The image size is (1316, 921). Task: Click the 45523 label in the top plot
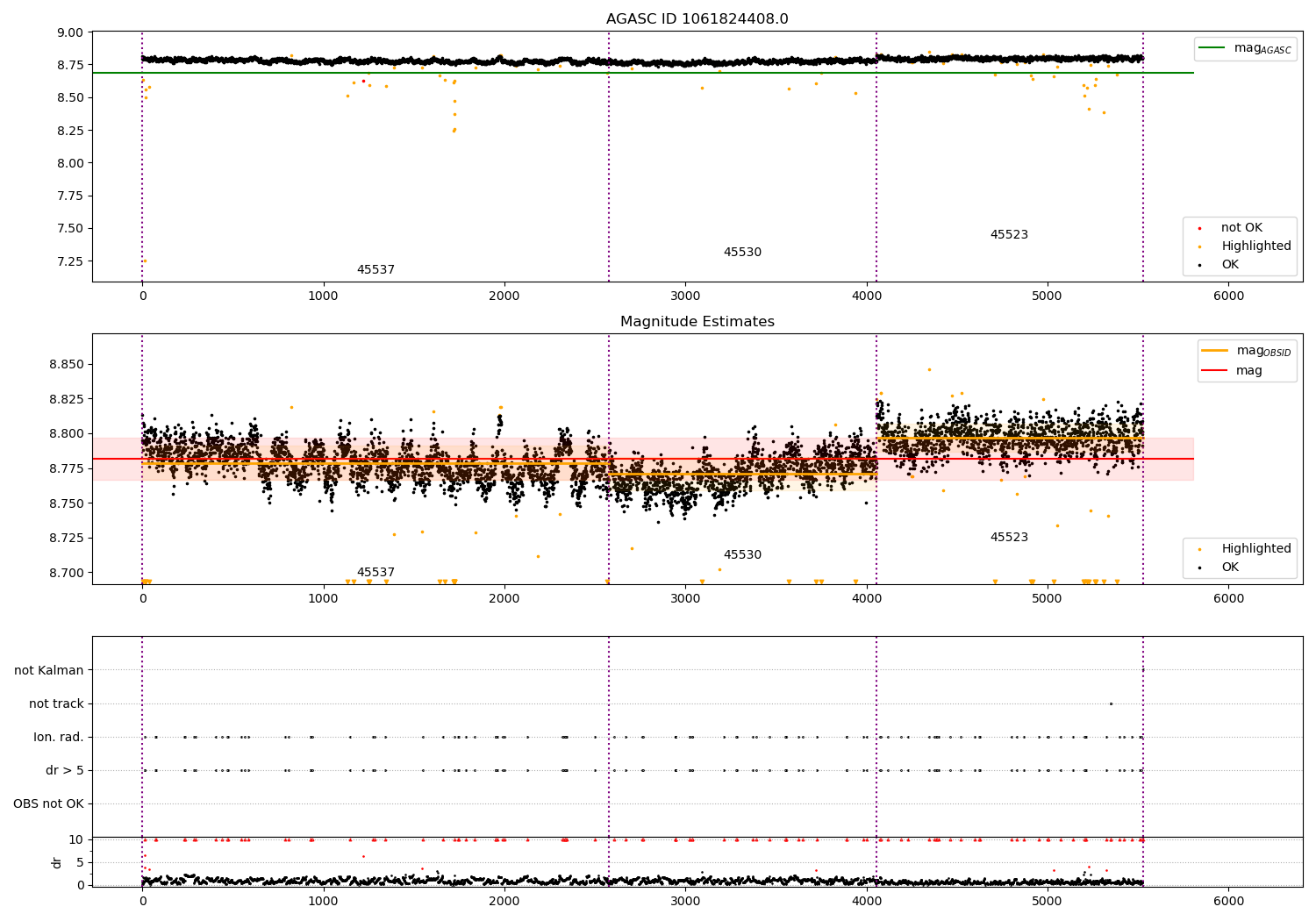point(1009,235)
